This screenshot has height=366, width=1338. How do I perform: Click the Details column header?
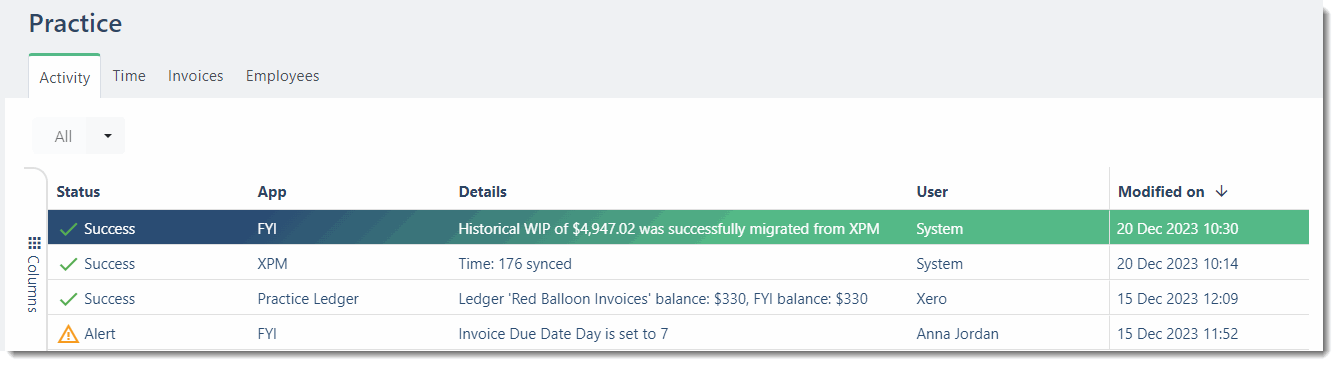pyautogui.click(x=483, y=192)
